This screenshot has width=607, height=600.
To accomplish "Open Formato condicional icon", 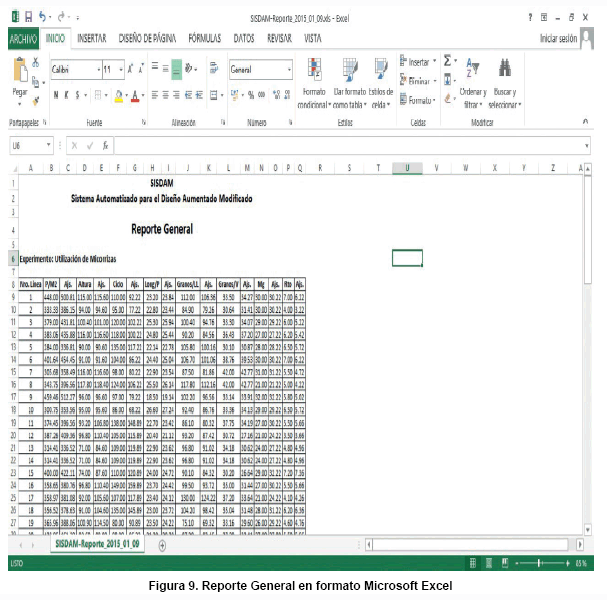I will pos(314,72).
